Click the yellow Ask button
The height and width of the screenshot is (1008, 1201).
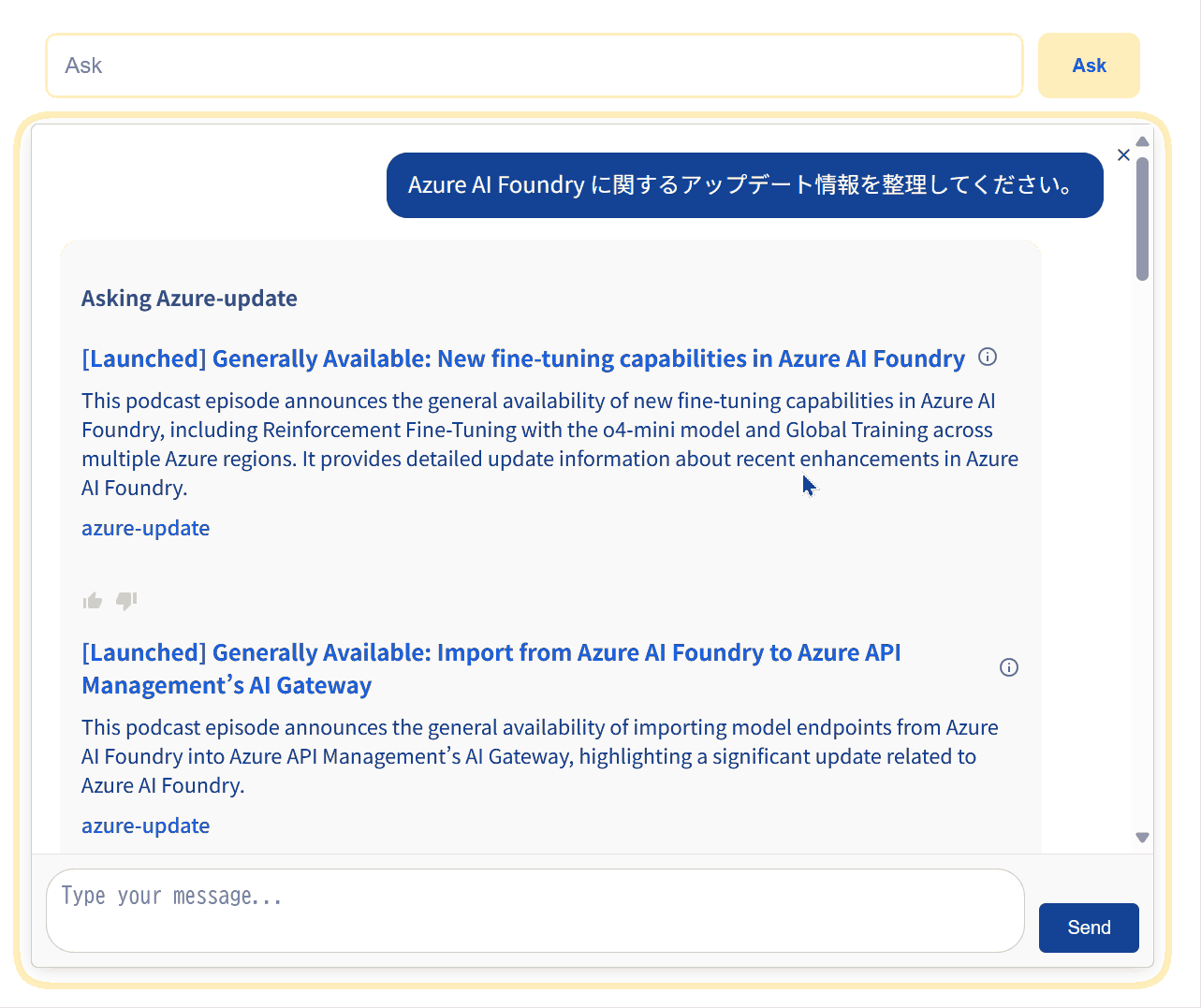tap(1089, 66)
